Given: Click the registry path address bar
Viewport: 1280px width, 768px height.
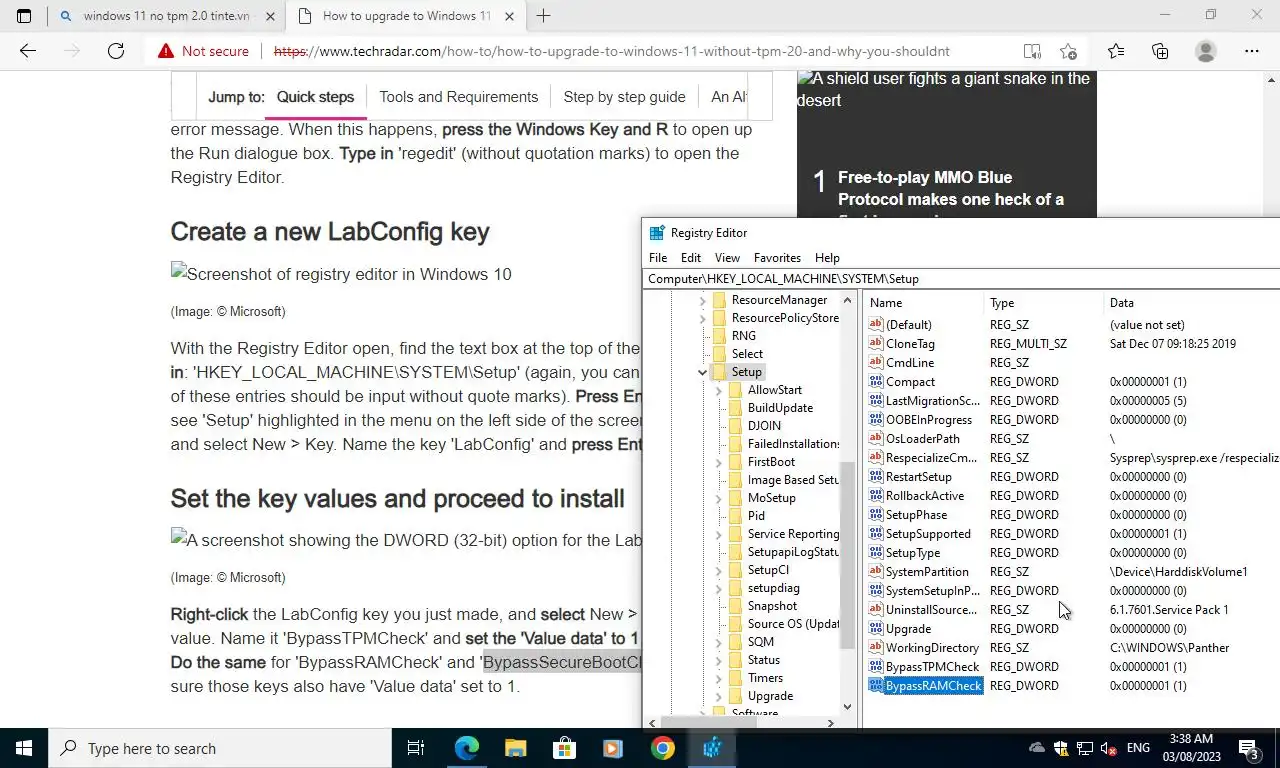Looking at the screenshot, I should pyautogui.click(x=961, y=279).
